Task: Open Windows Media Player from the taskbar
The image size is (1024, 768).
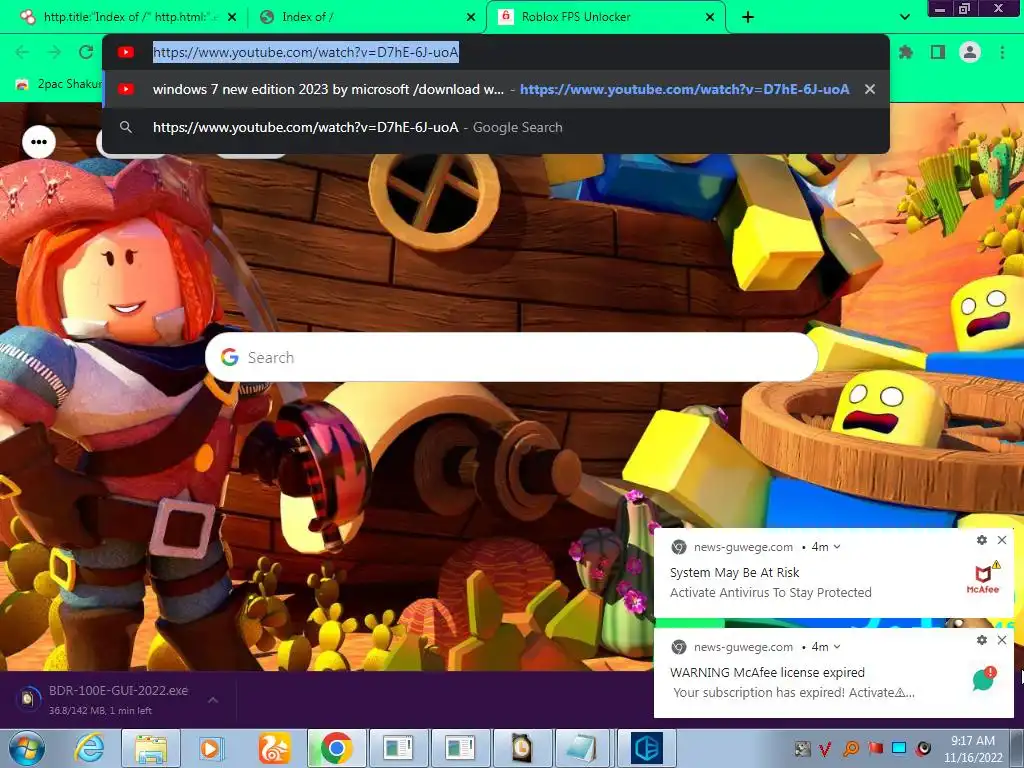Action: pyautogui.click(x=210, y=748)
